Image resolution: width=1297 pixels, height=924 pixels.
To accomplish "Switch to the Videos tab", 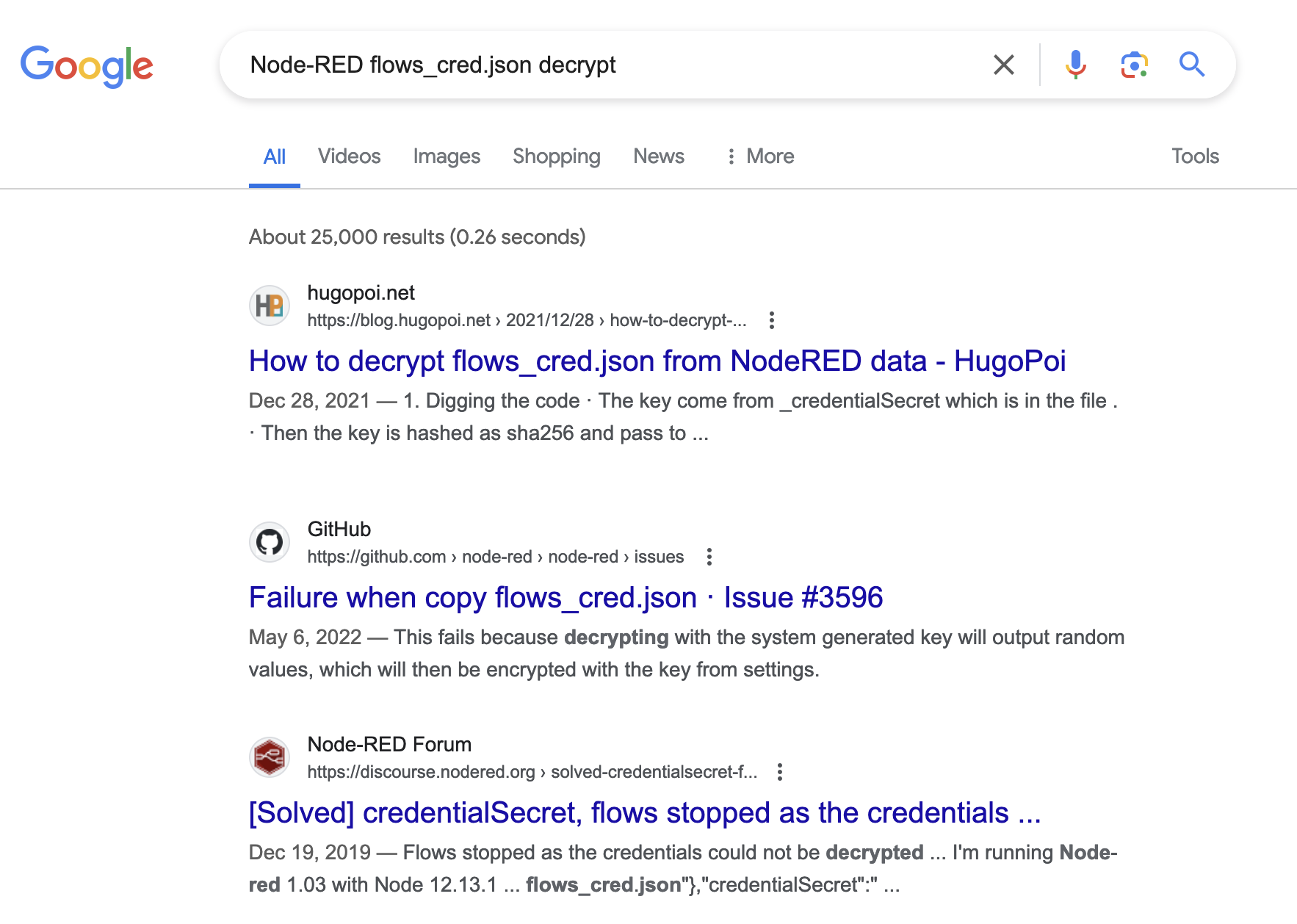I will click(x=350, y=156).
